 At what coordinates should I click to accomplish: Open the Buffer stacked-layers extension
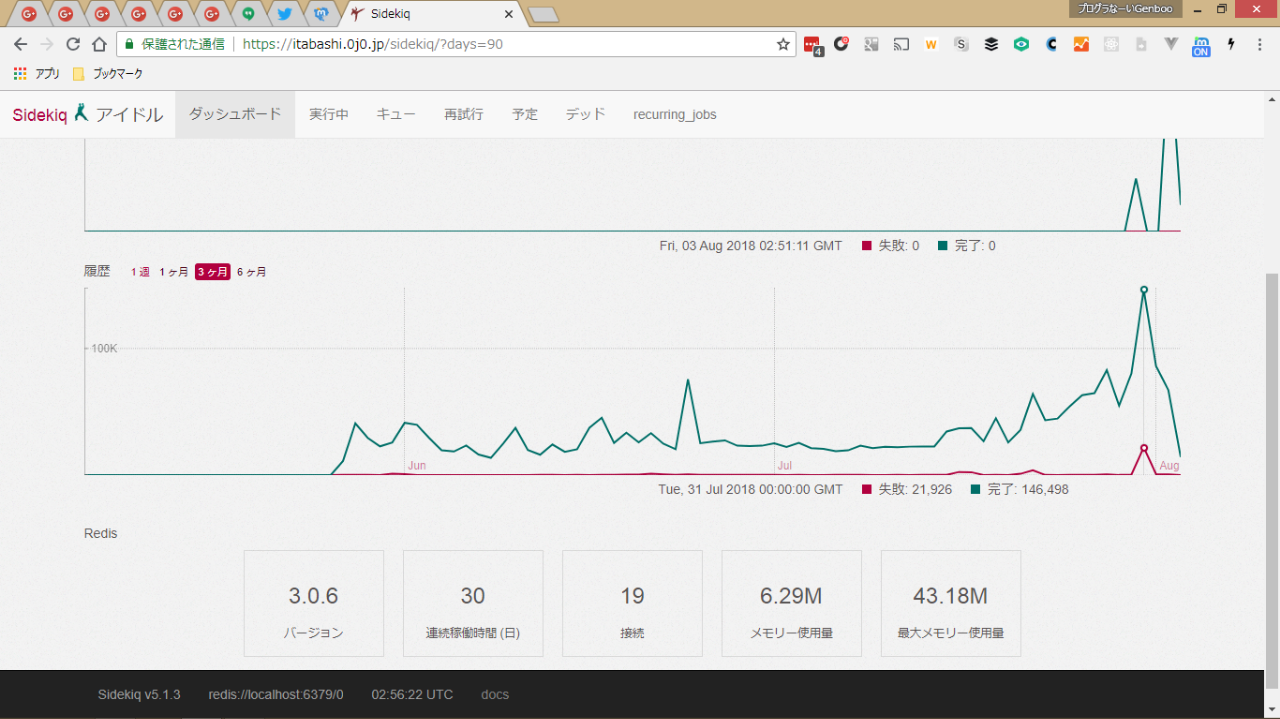pos(991,44)
